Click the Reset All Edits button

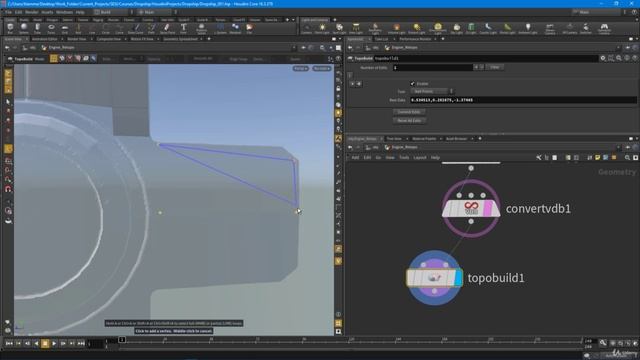click(x=409, y=121)
